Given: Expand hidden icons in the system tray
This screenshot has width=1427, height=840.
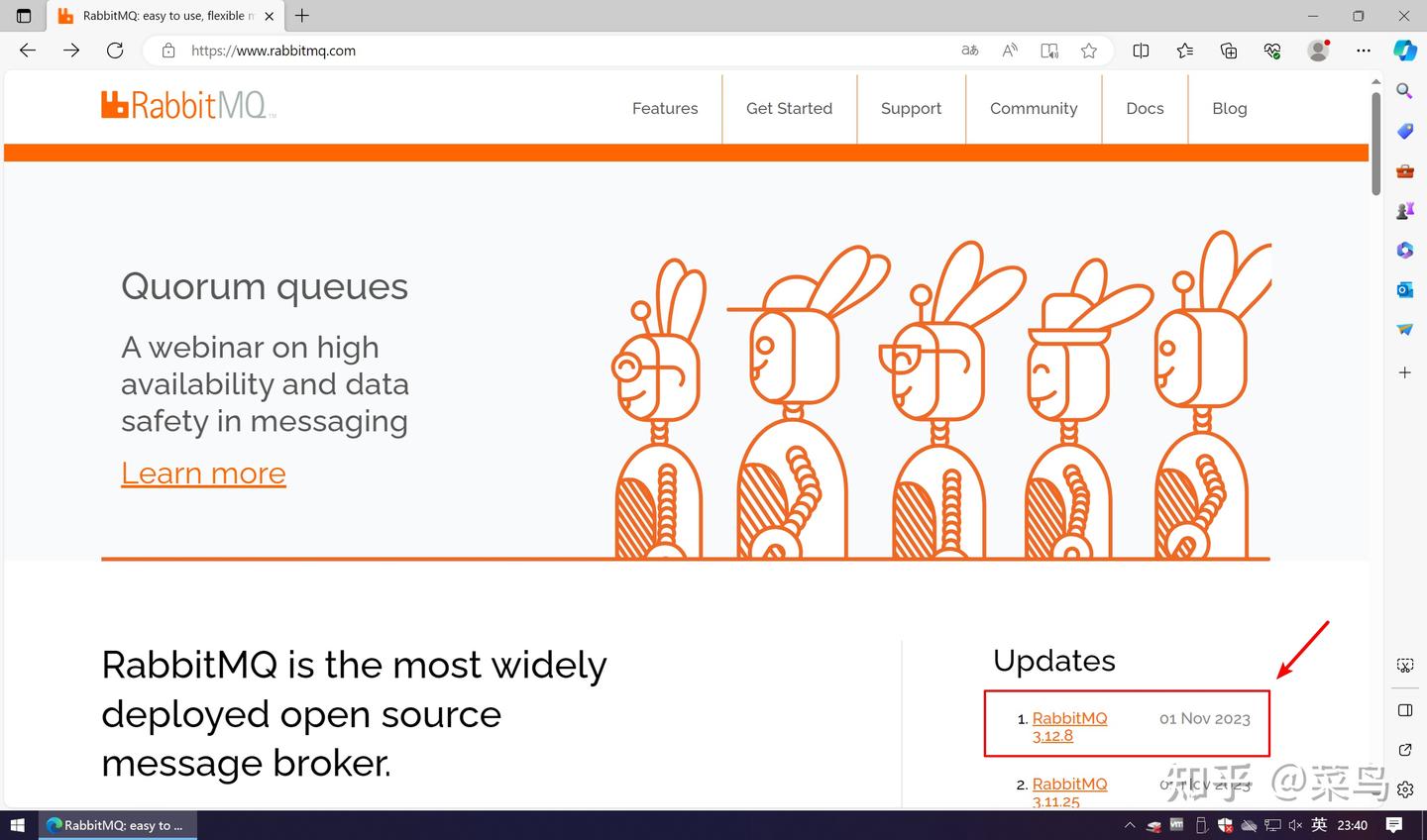Looking at the screenshot, I should [1129, 824].
